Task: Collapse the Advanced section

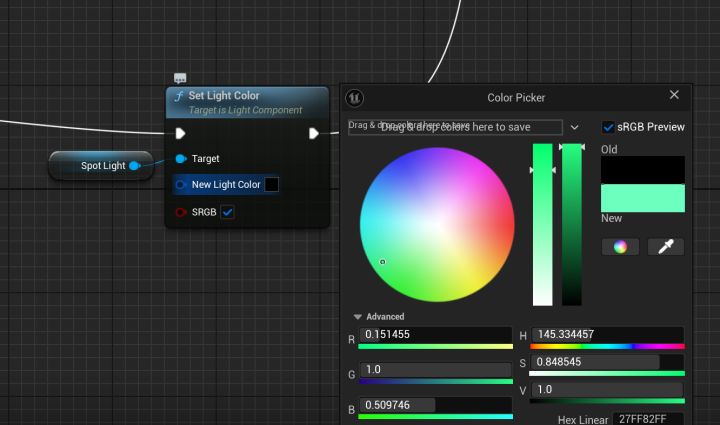Action: [x=359, y=317]
